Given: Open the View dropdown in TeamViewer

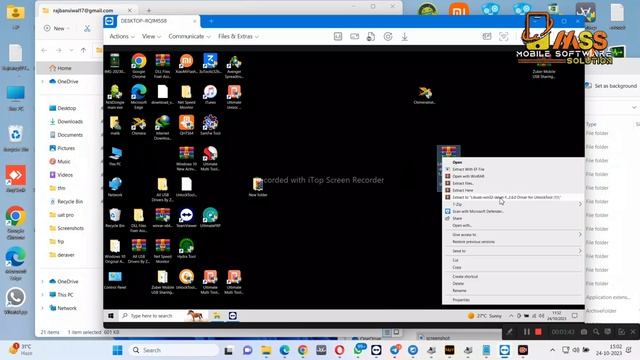Looking at the screenshot, I should [151, 36].
